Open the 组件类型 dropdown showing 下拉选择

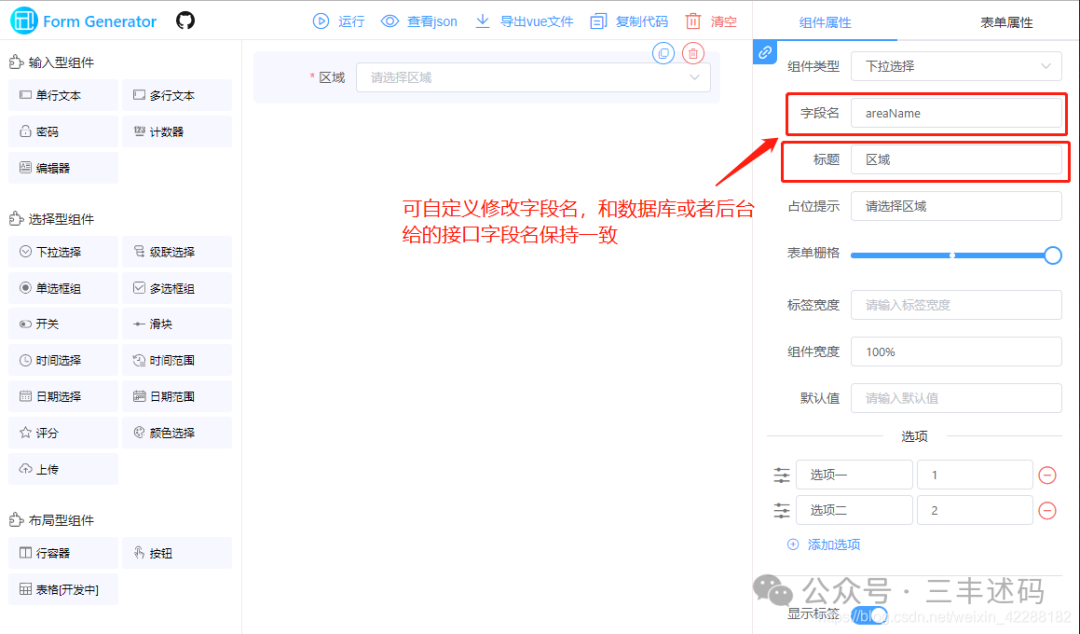(x=956, y=66)
